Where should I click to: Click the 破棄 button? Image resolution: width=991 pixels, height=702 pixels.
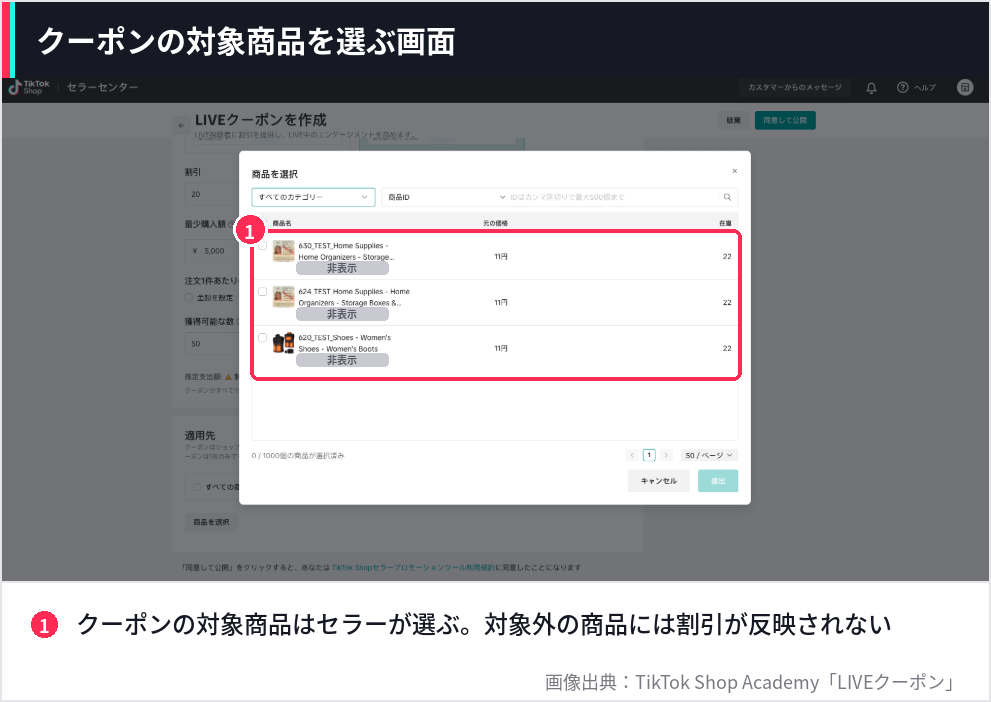click(x=733, y=120)
